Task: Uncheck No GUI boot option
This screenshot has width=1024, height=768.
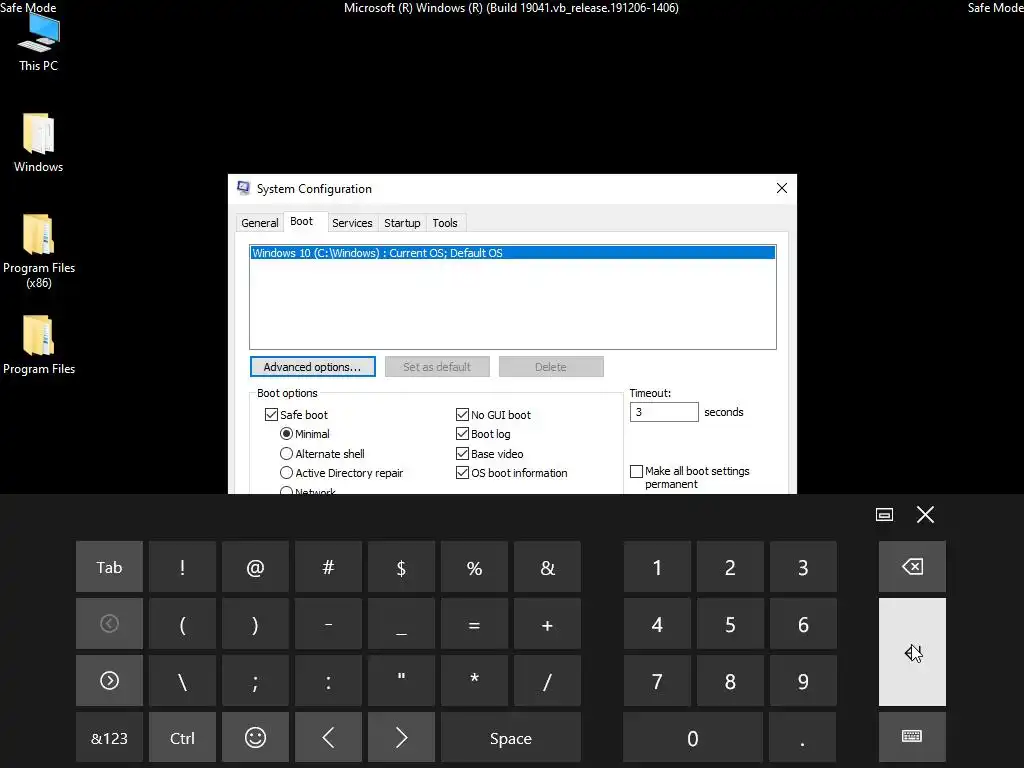Action: pos(462,415)
